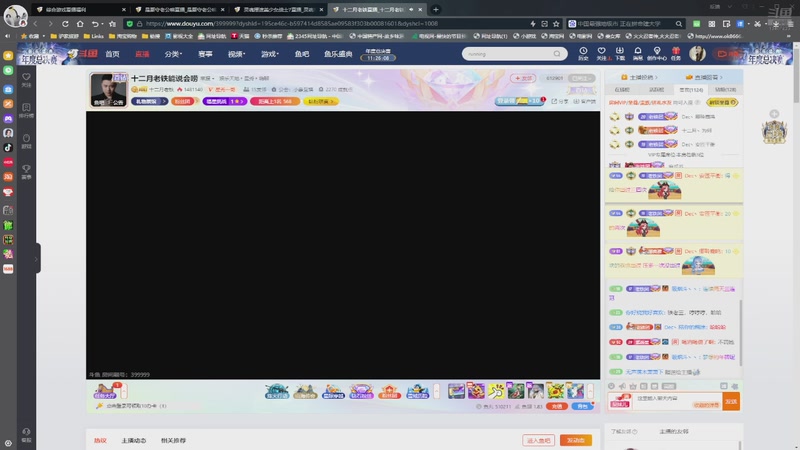Open the followed-channels heart icon in the header
This screenshot has width=800, height=450.
point(602,53)
